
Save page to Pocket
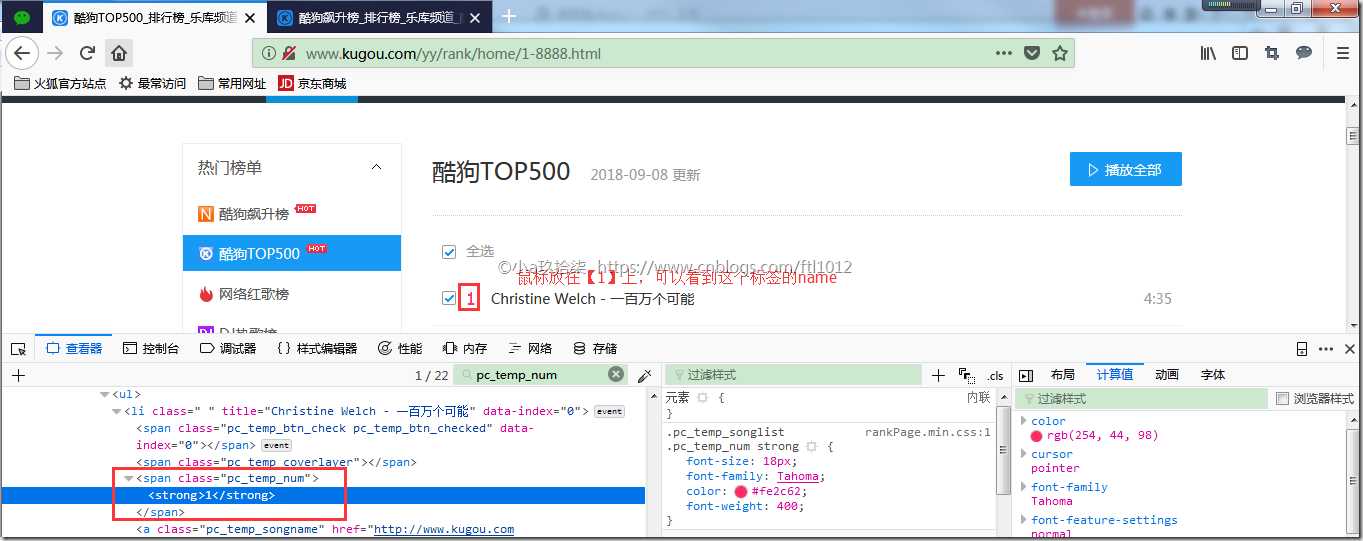(1031, 53)
